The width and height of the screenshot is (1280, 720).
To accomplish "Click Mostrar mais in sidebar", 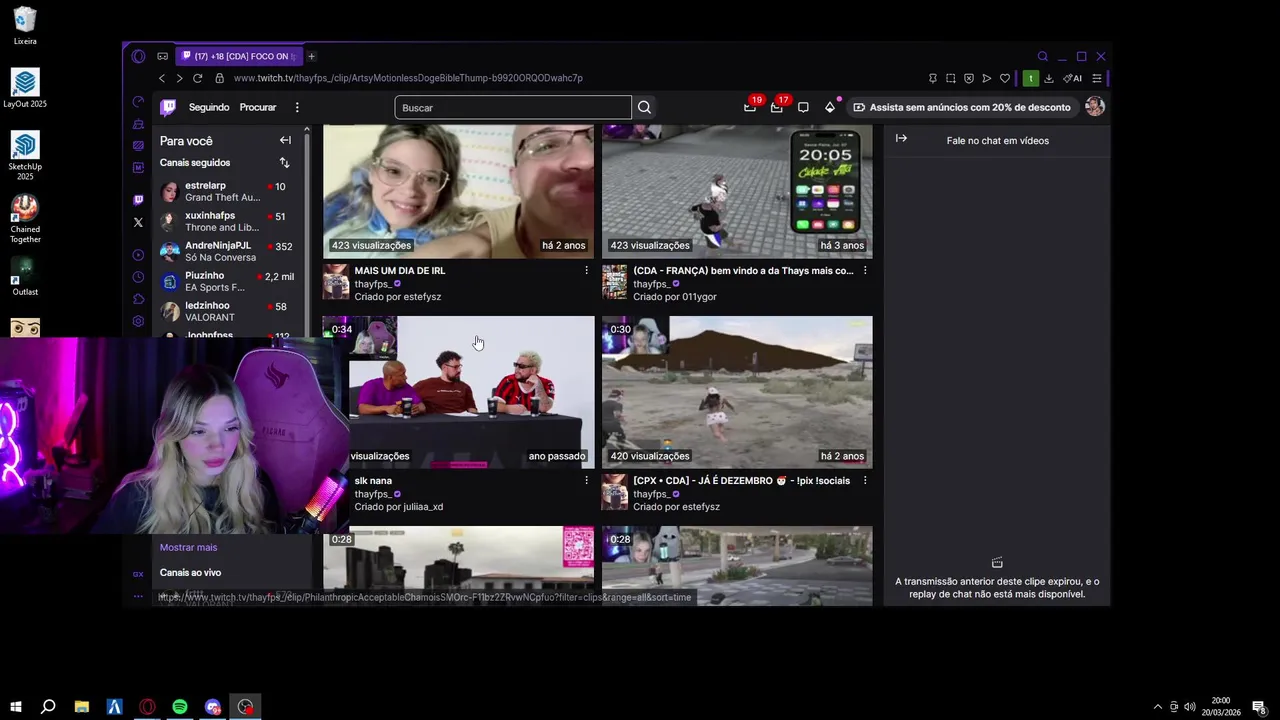I will (x=188, y=547).
